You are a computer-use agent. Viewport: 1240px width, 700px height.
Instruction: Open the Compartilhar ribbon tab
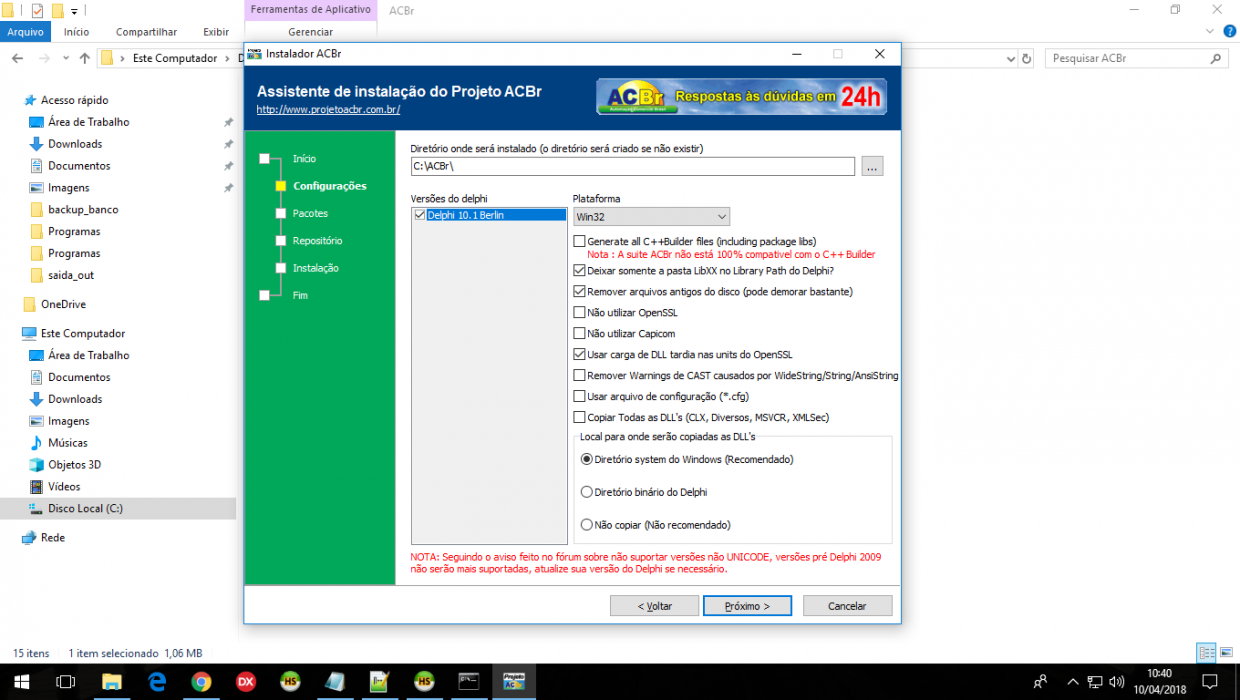(146, 32)
